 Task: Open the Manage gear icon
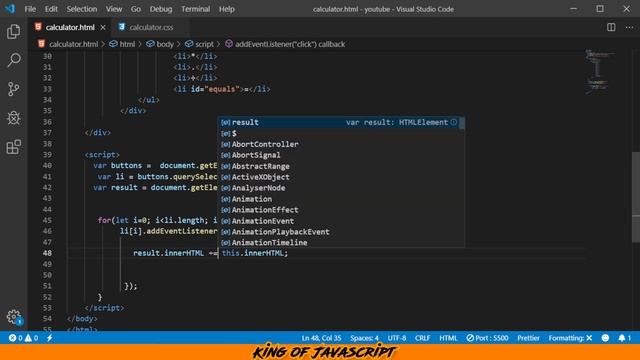click(13, 316)
